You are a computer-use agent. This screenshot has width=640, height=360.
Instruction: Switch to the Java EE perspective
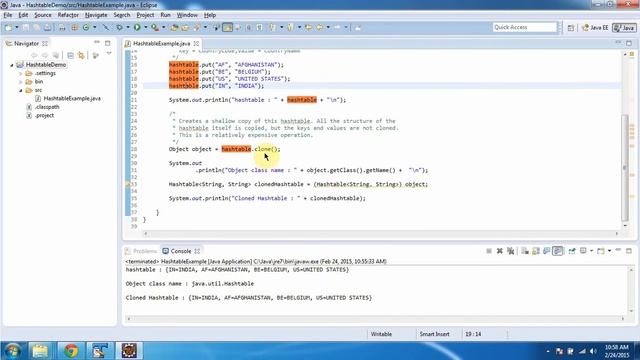595,28
